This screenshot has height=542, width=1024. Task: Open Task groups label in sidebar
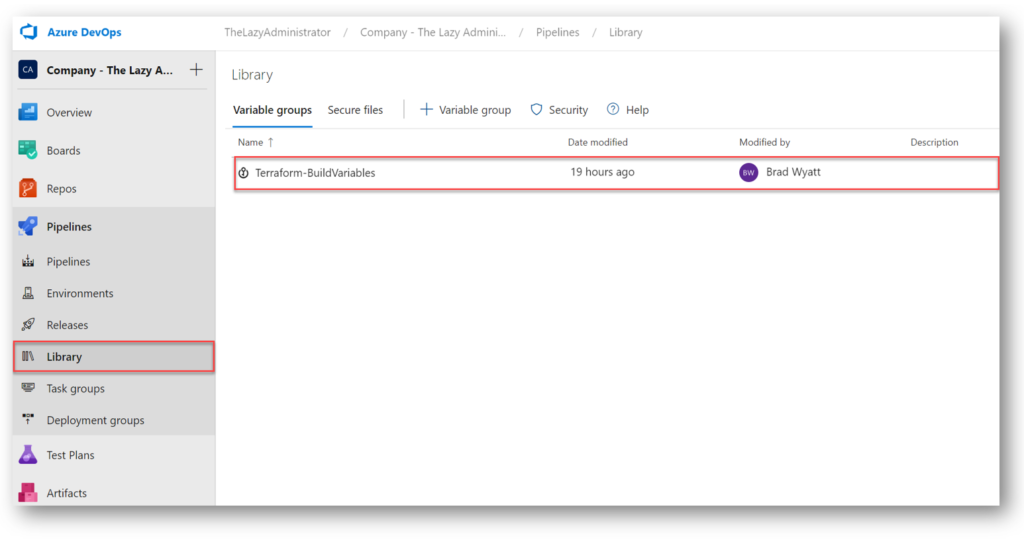point(75,389)
